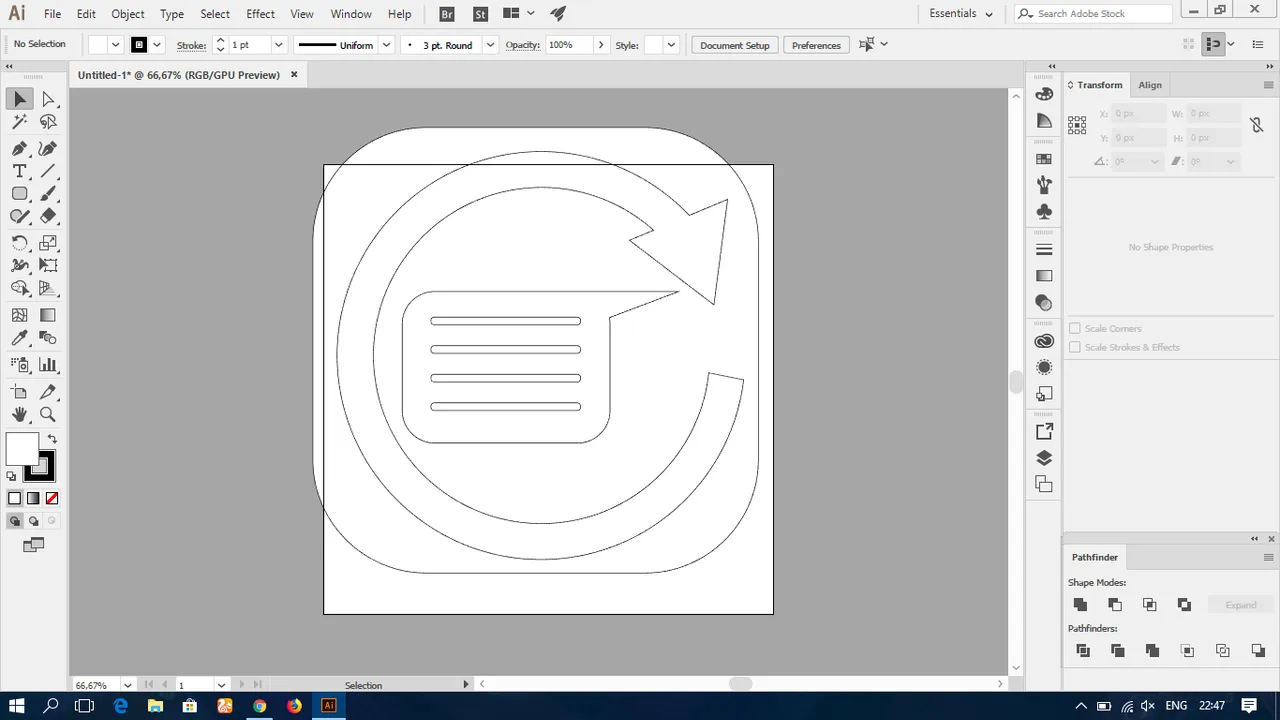This screenshot has width=1280, height=720.
Task: Choose the Scale tool
Action: pyautogui.click(x=48, y=243)
